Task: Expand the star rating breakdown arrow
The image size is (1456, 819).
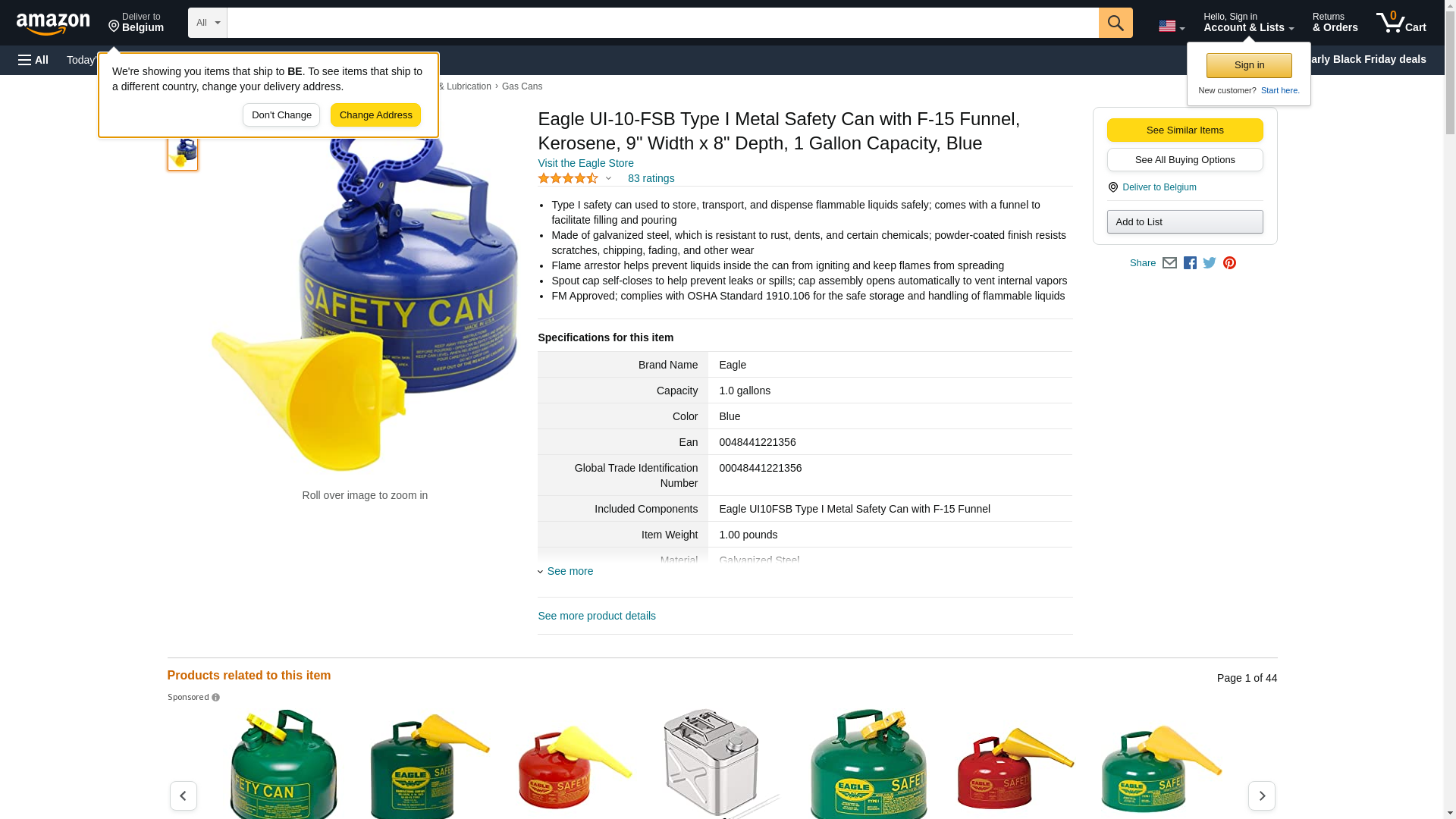Action: pos(608,178)
